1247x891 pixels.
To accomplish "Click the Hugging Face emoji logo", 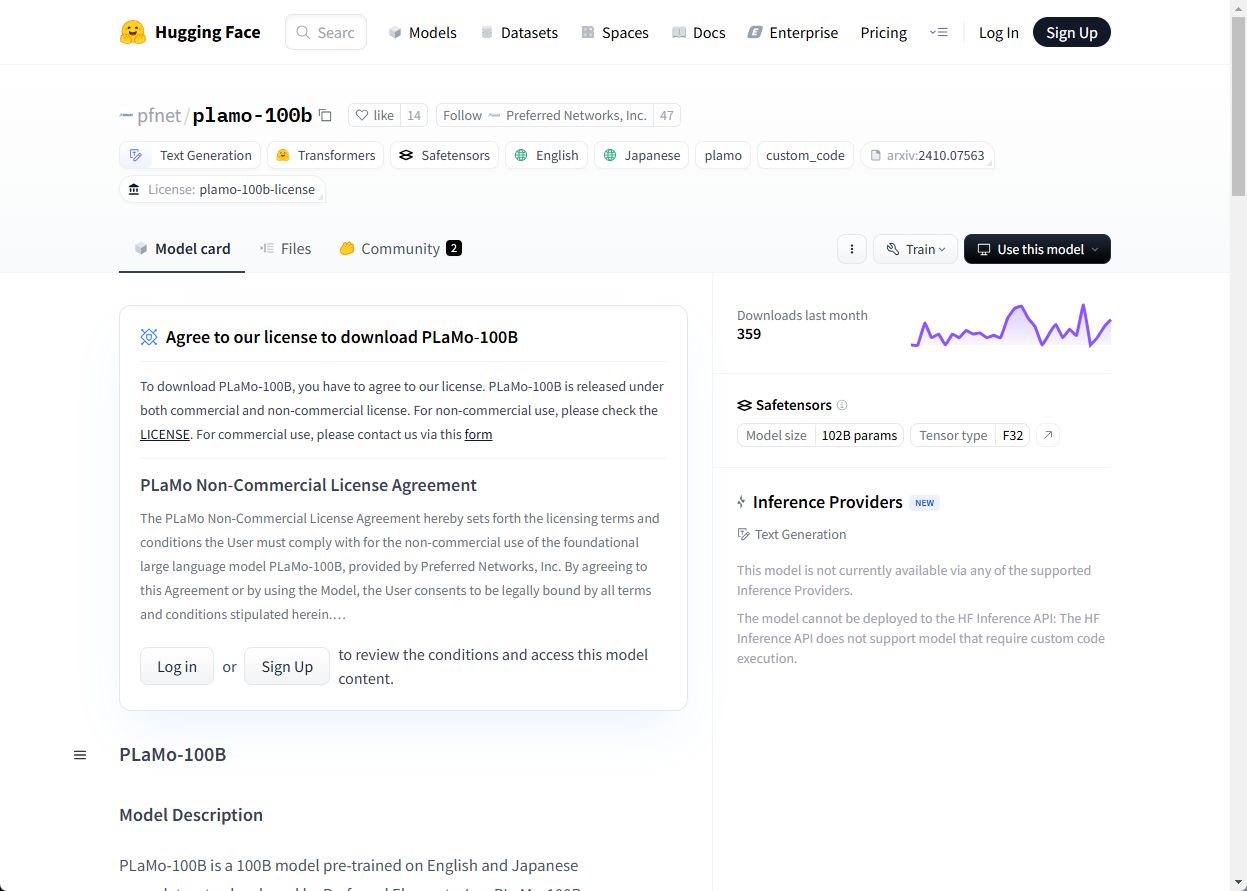I will pos(133,32).
